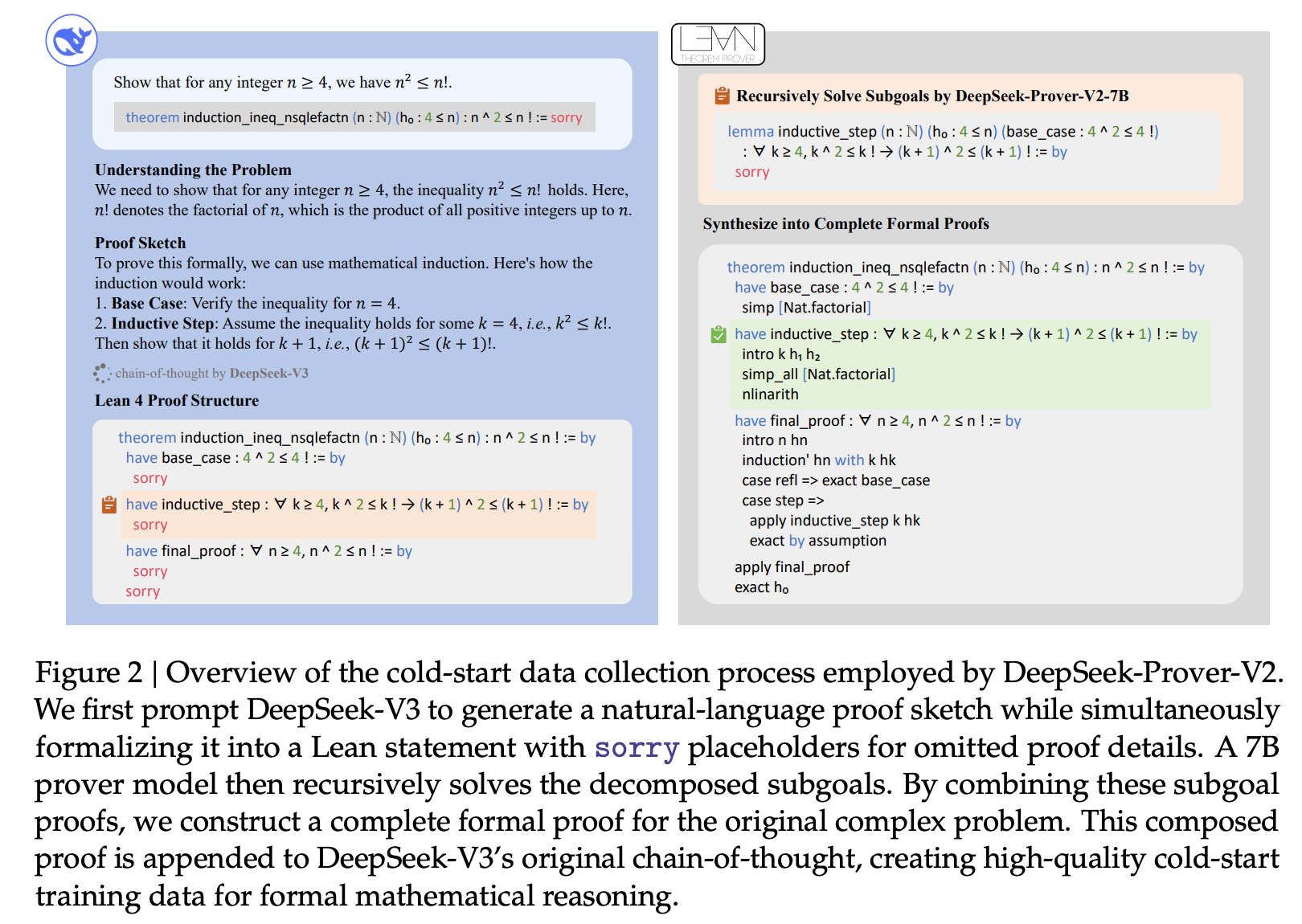This screenshot has width=1302, height=924.
Task: Click the Proof Sketch heading
Action: click(140, 243)
